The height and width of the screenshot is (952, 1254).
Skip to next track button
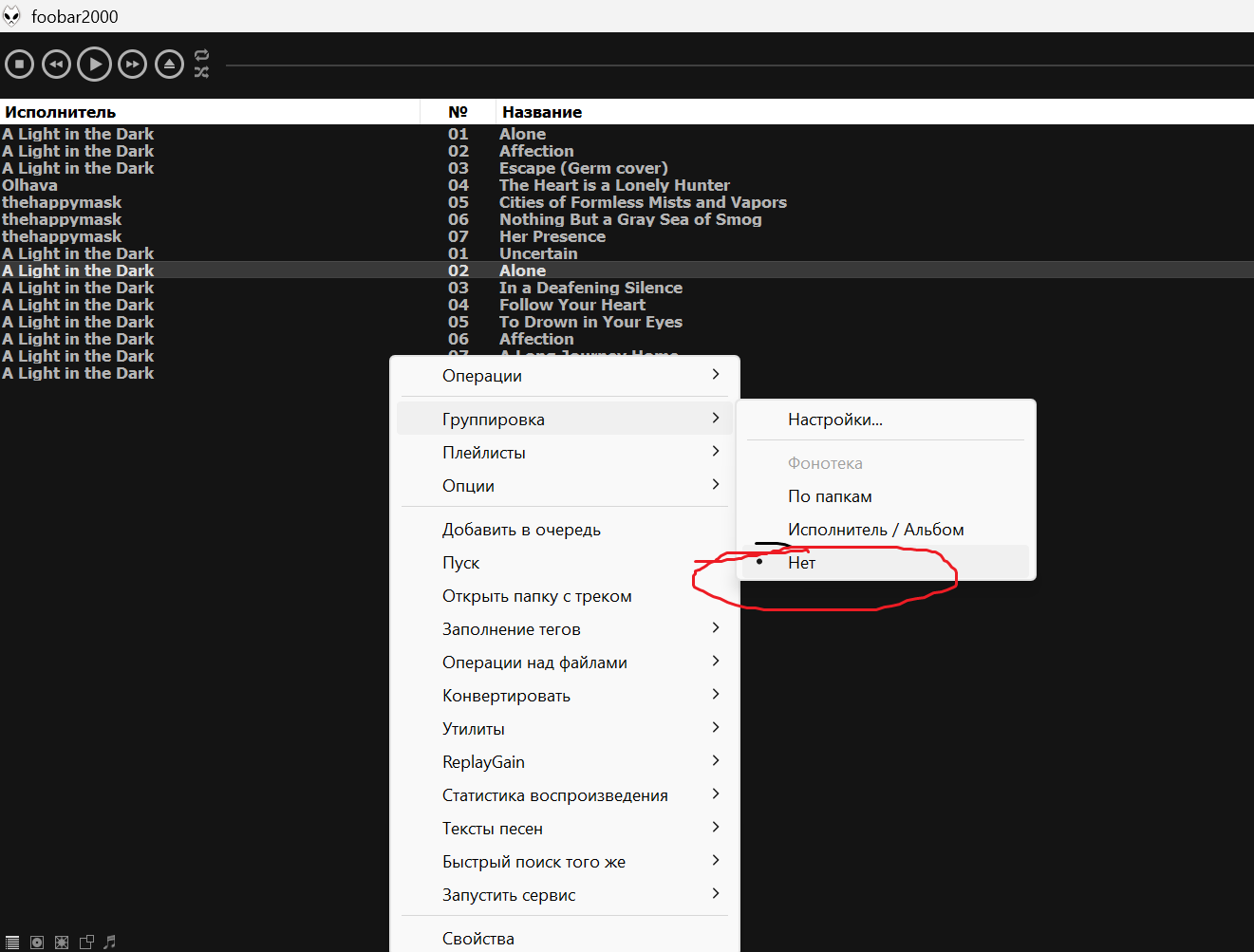click(x=132, y=65)
